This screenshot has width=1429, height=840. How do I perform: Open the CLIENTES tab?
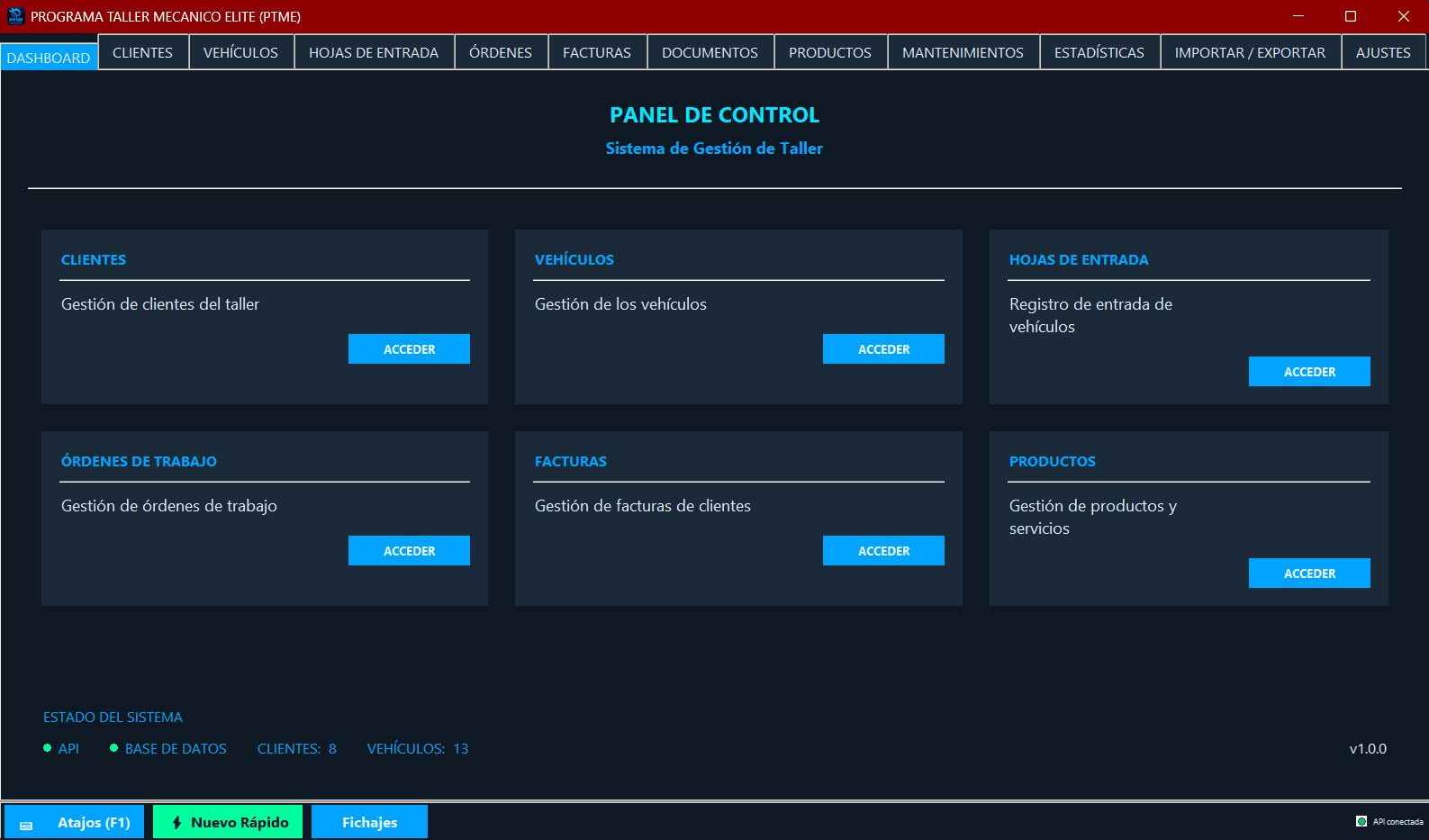click(143, 52)
